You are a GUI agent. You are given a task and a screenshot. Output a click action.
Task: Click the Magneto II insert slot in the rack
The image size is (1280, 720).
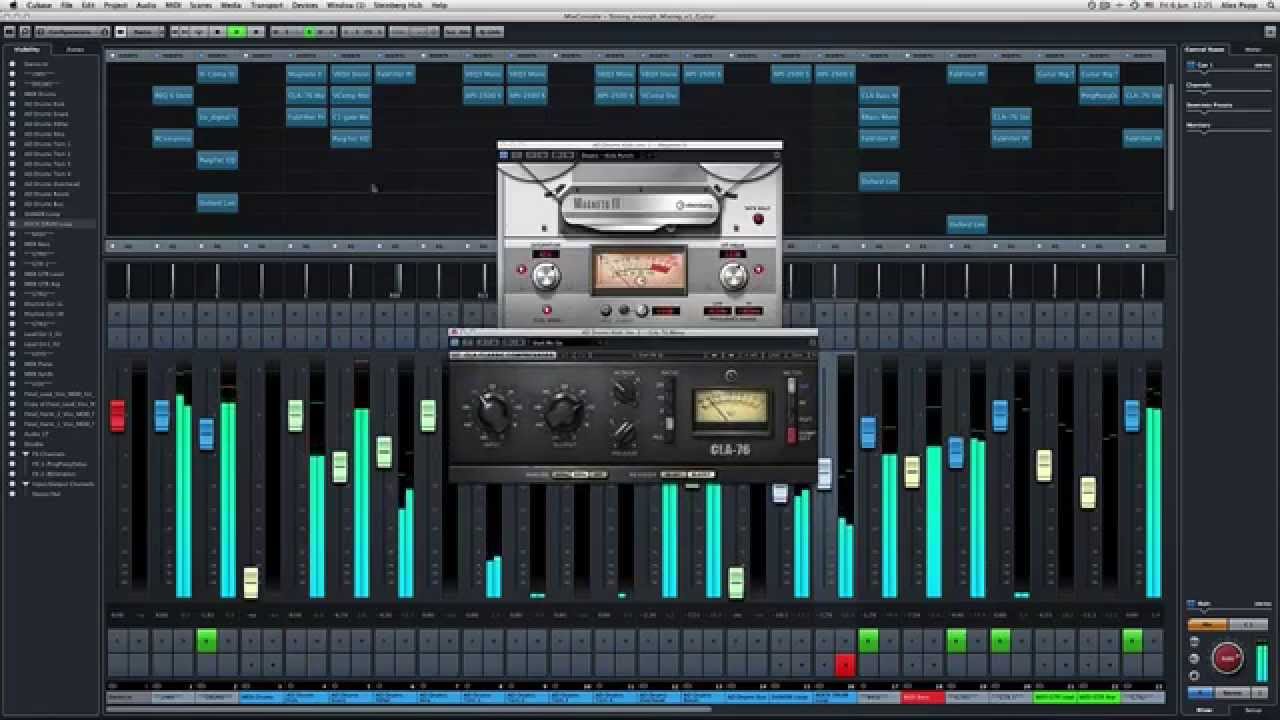[305, 73]
